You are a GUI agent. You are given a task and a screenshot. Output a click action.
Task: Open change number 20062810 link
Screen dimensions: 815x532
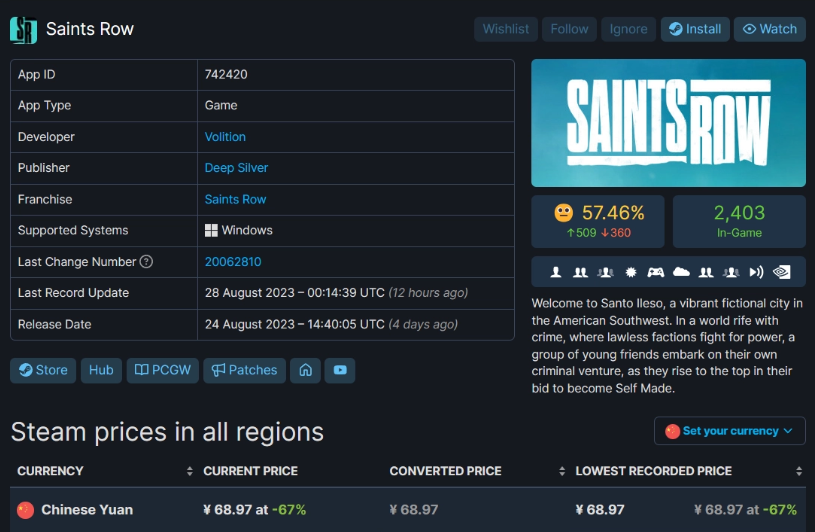click(x=233, y=261)
